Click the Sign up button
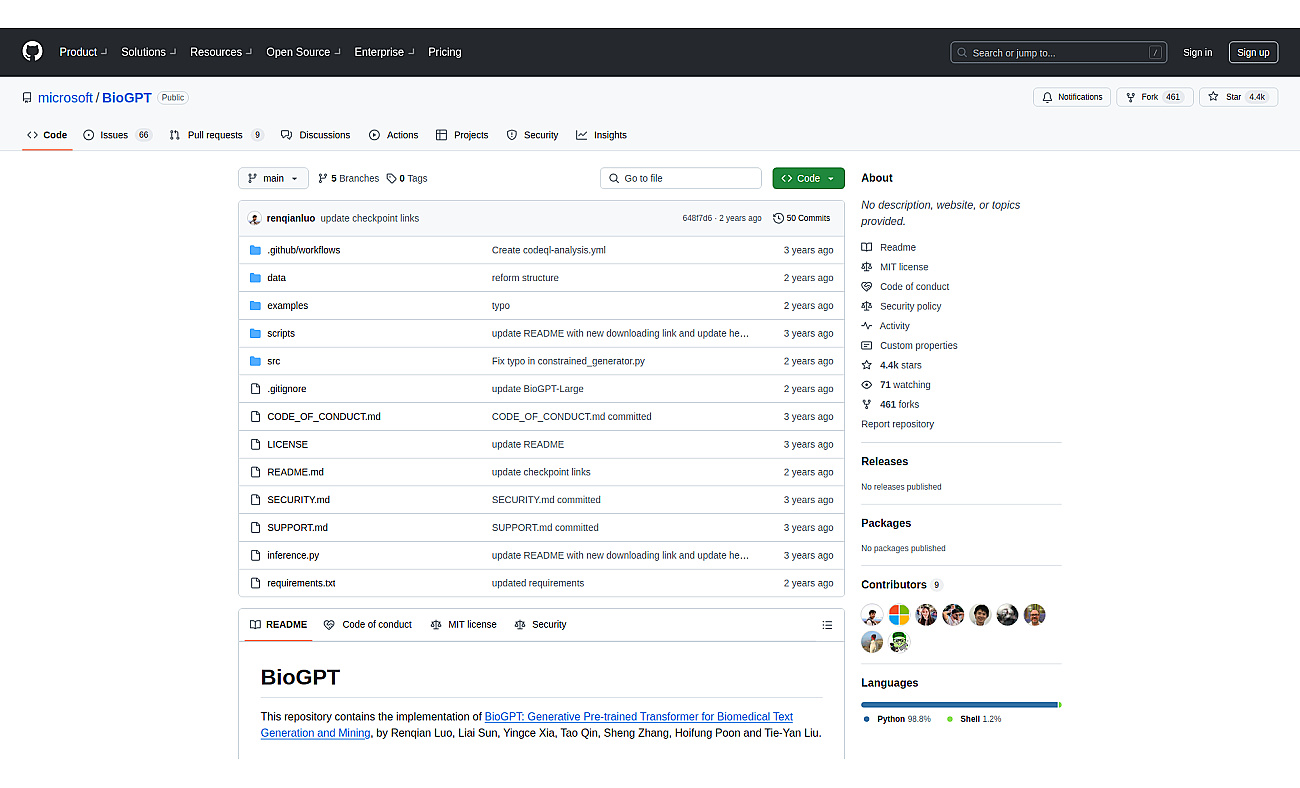This screenshot has height=788, width=1300. point(1253,53)
